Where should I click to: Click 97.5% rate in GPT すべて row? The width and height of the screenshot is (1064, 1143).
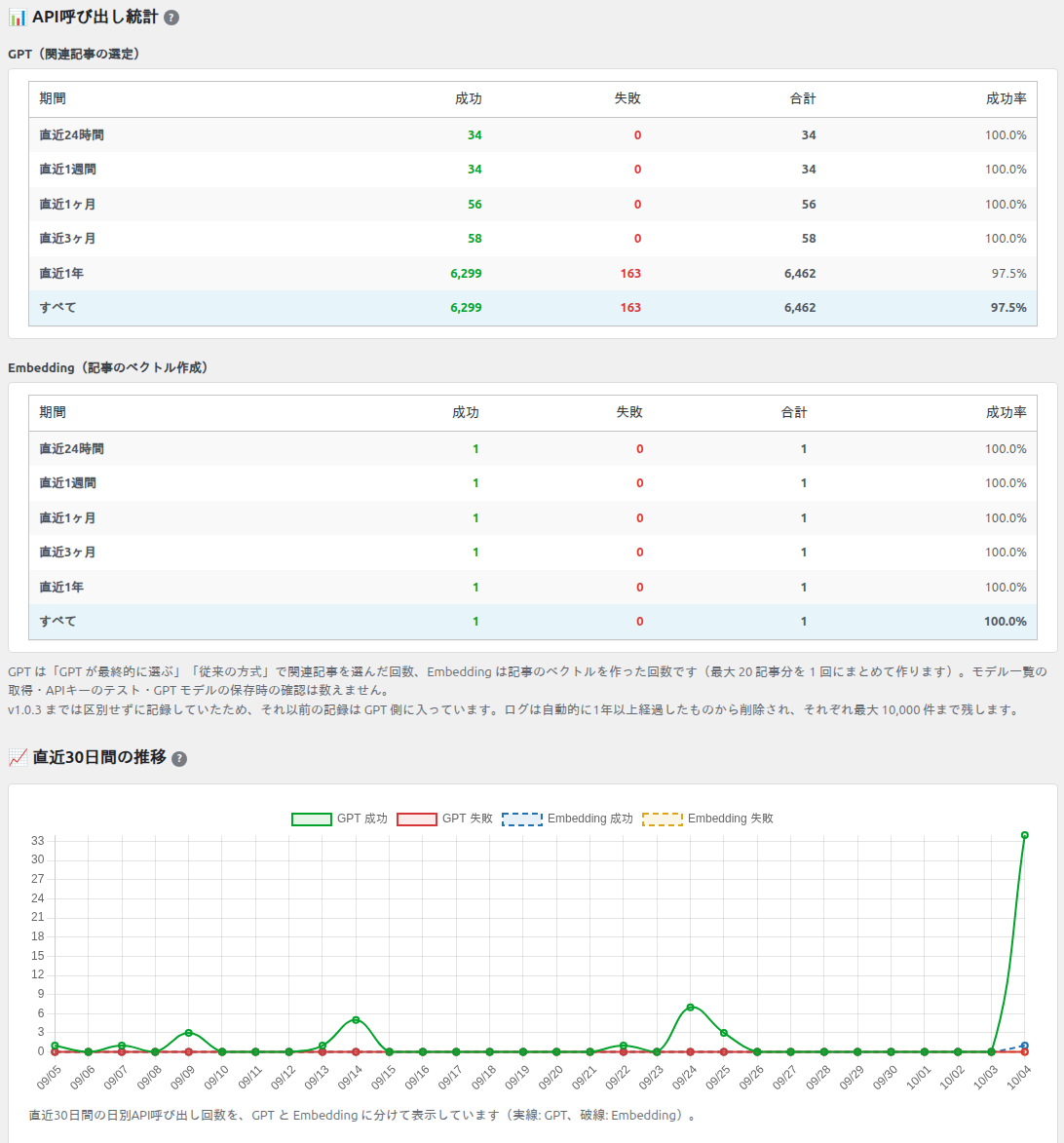click(x=1008, y=308)
